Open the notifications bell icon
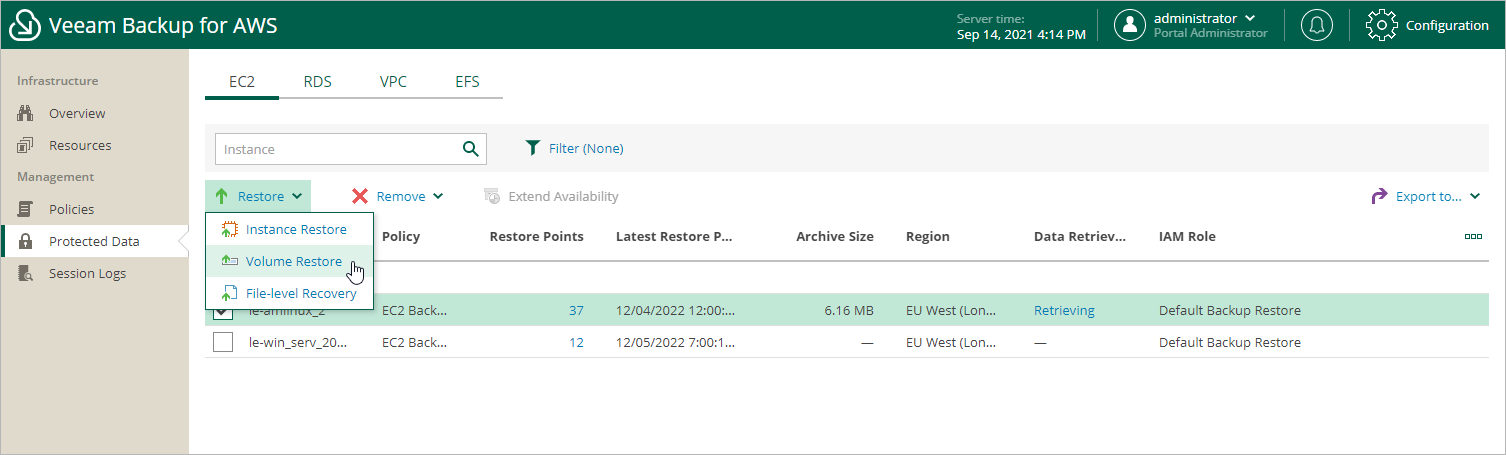This screenshot has height=455, width=1506. tap(1316, 25)
